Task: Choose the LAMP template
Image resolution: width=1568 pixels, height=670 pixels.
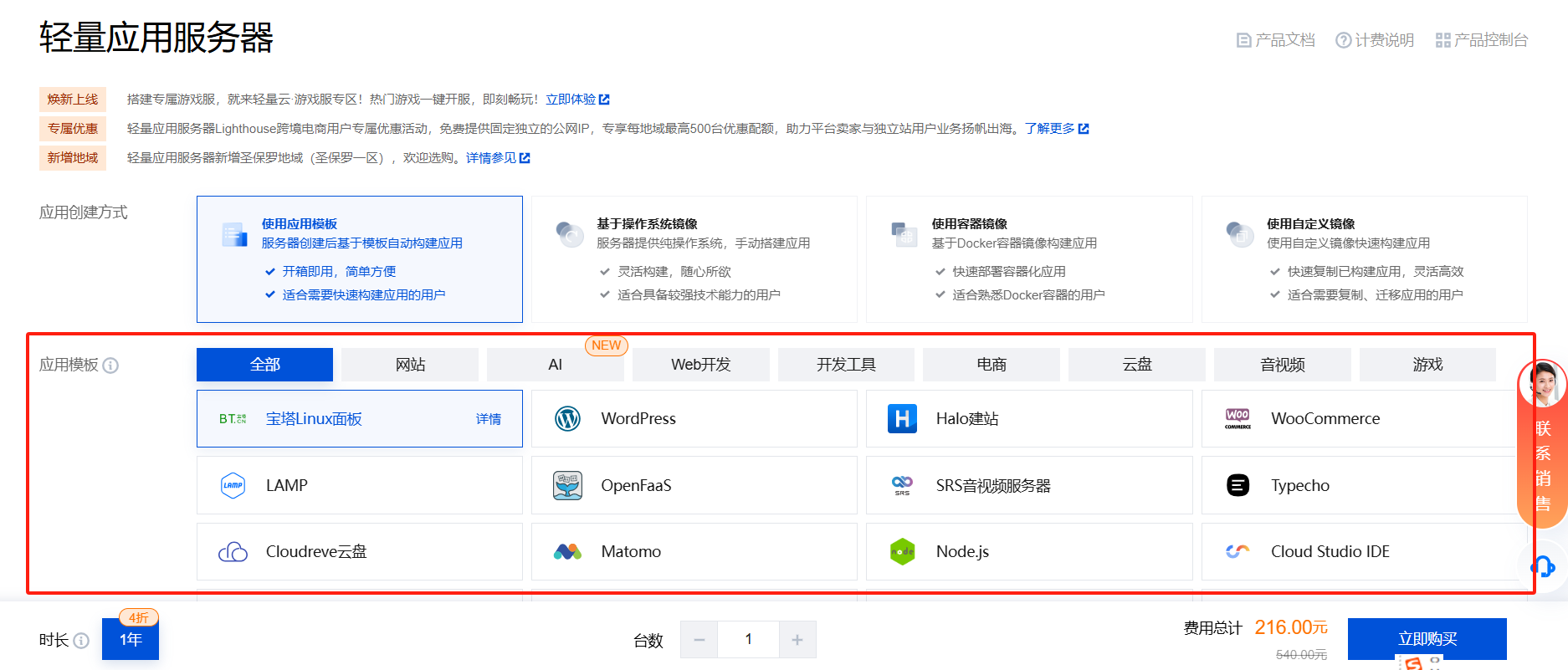Action: 360,485
